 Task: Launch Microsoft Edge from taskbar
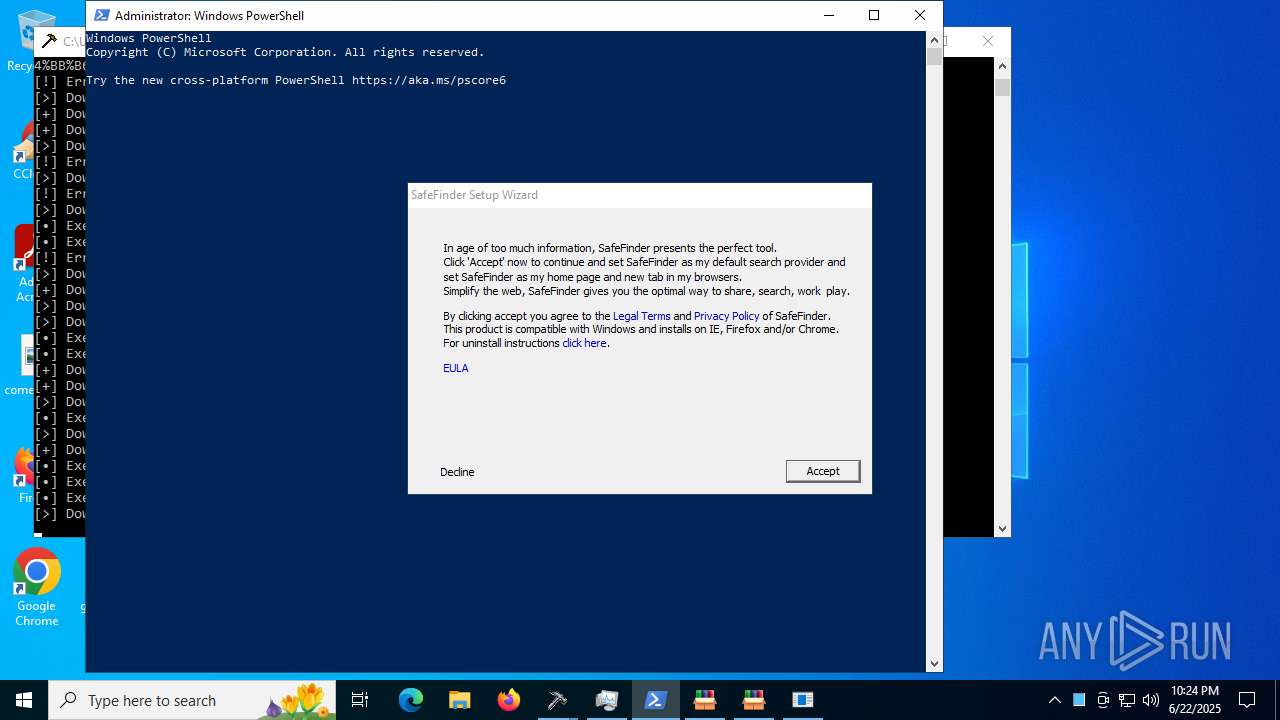pos(411,700)
